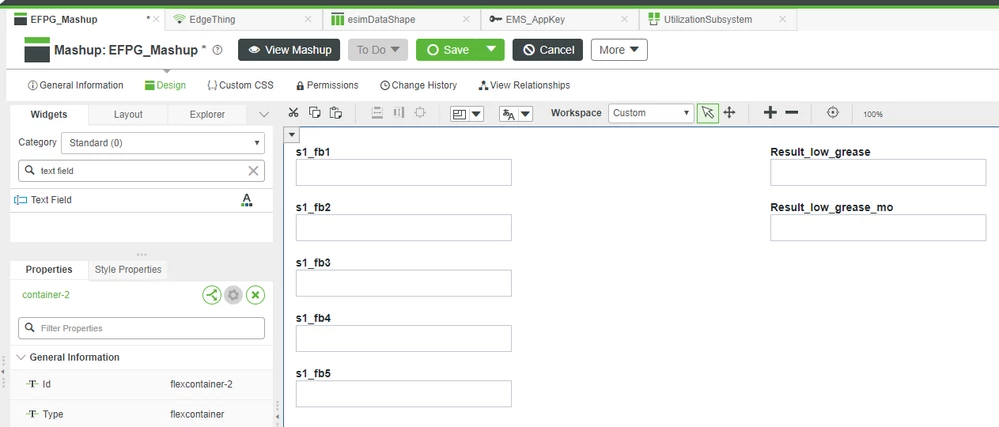Click the Filter Properties input
The width and height of the screenshot is (999, 427).
141,328
